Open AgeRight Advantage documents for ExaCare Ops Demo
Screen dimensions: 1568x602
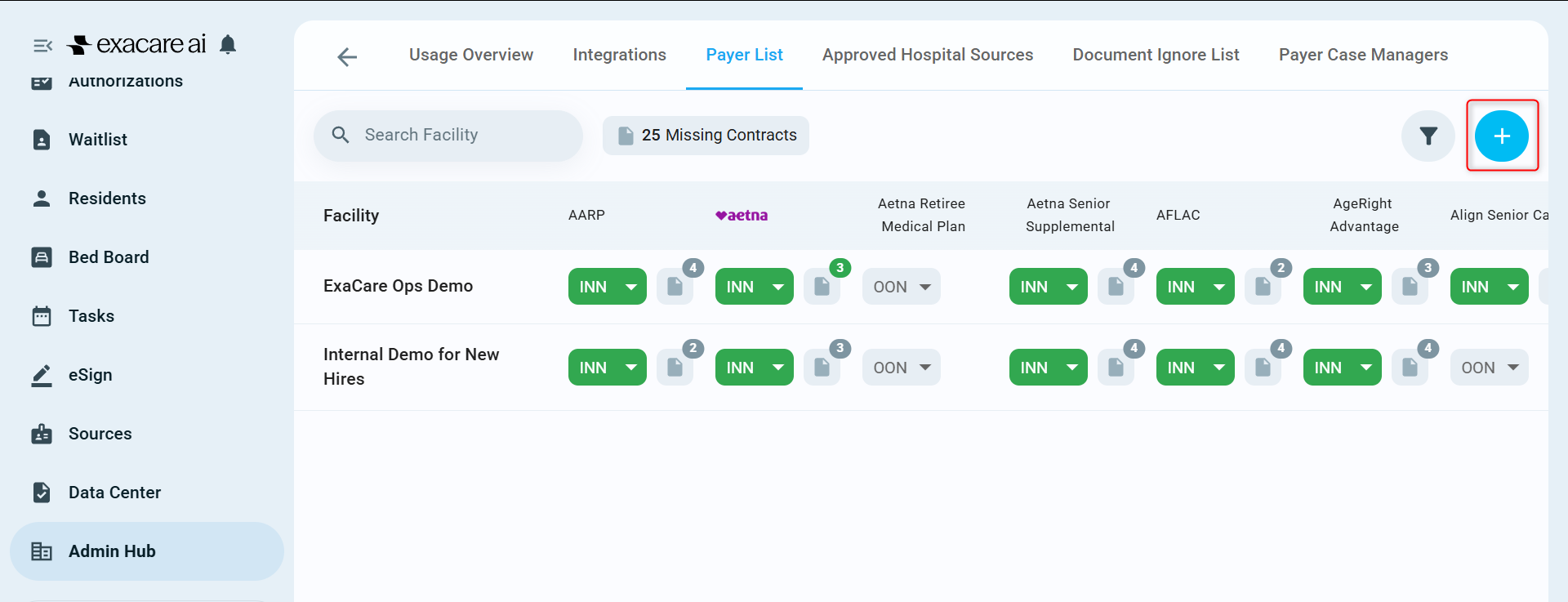(x=1410, y=287)
